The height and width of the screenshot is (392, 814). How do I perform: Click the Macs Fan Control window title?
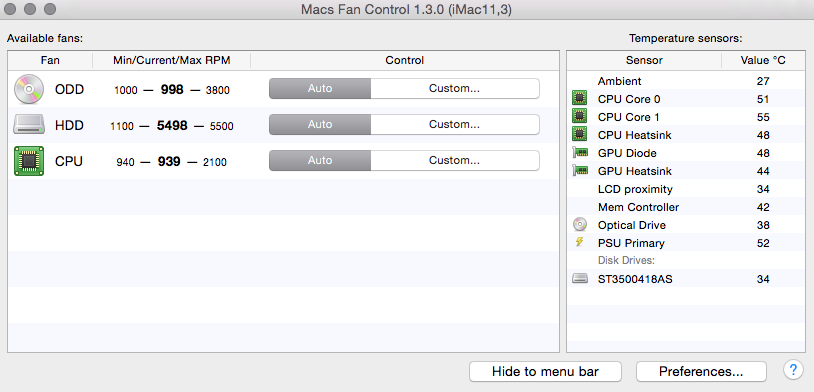tap(406, 9)
